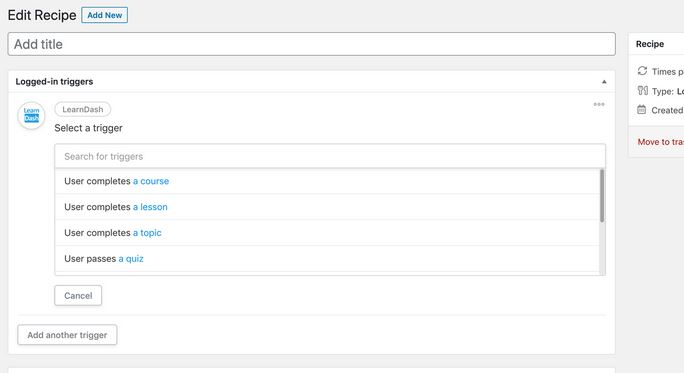Click Add another trigger button
The image size is (684, 373).
[x=67, y=335]
